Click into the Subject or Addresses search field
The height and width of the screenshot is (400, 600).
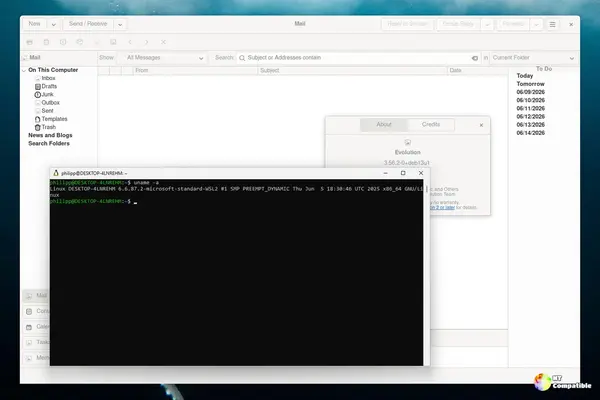(x=358, y=58)
